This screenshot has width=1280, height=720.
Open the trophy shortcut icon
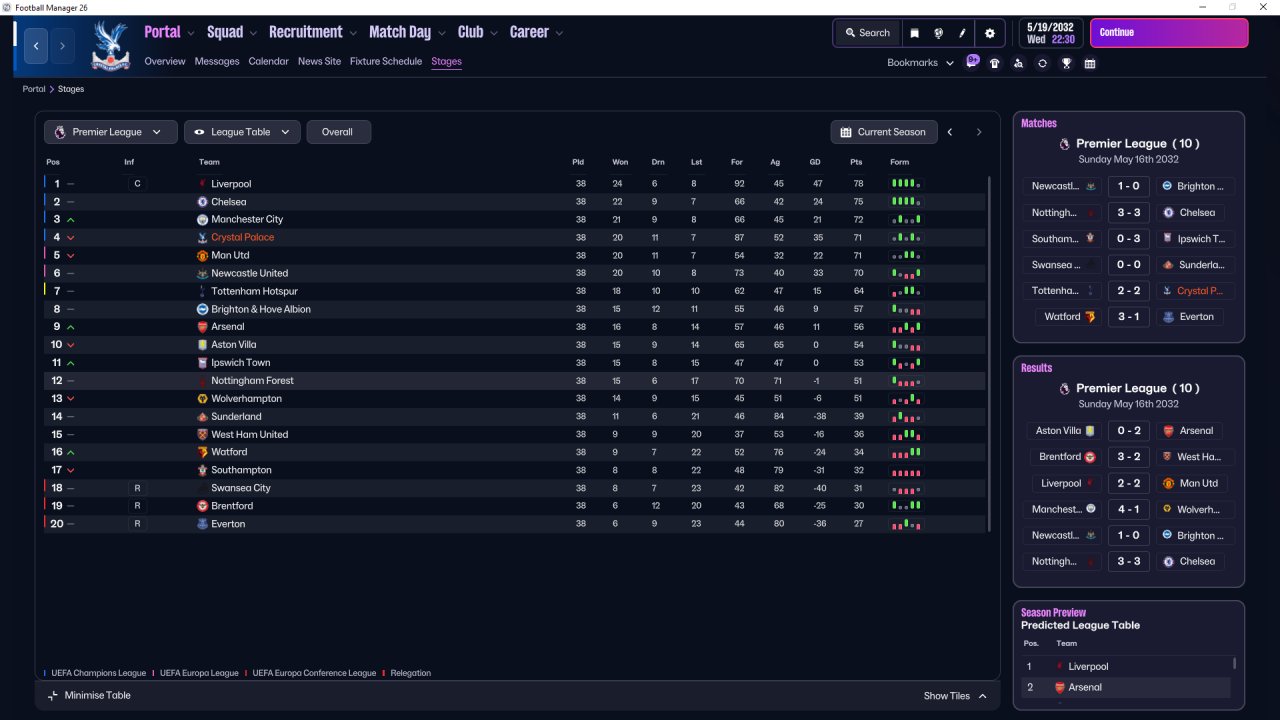click(1066, 63)
